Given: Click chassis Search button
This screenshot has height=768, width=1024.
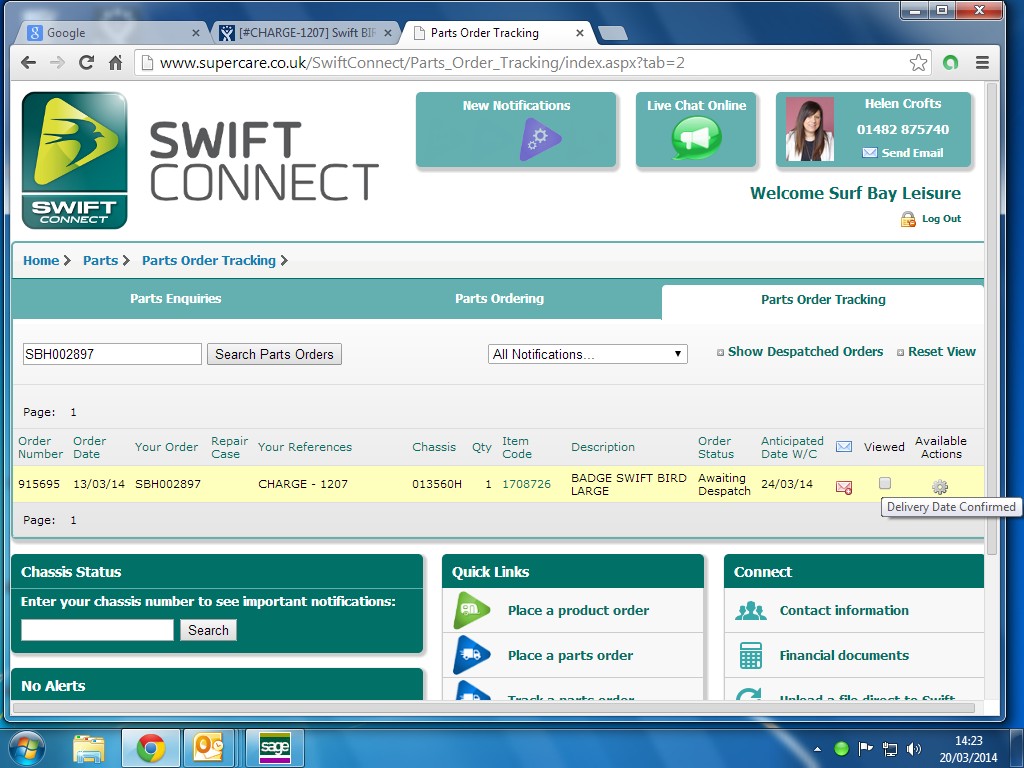Looking at the screenshot, I should [x=208, y=630].
